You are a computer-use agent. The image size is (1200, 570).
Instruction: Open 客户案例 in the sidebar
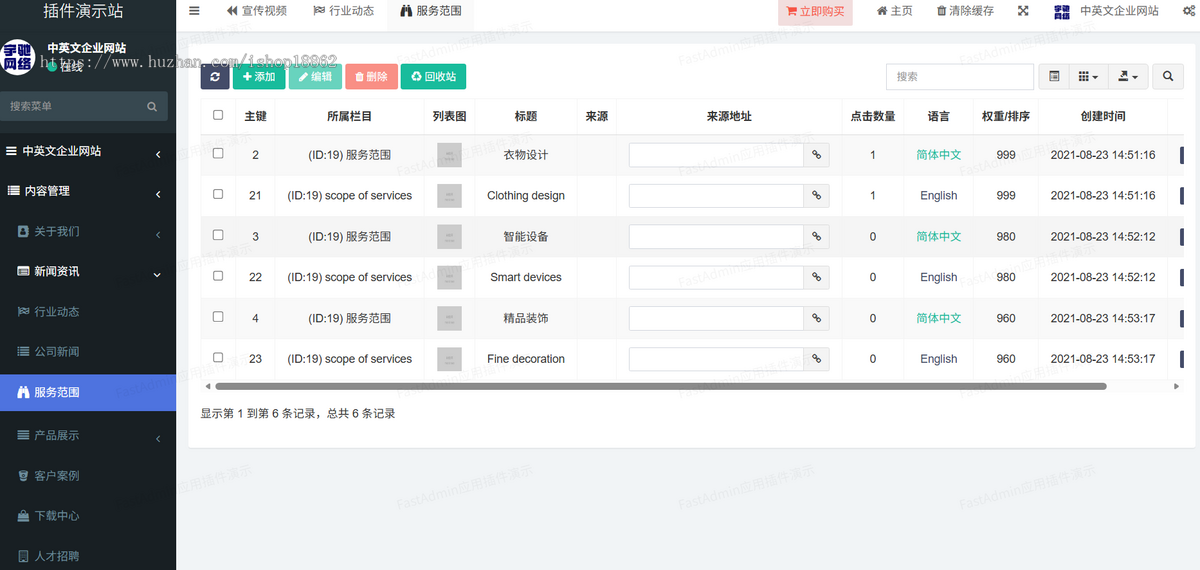click(88, 476)
